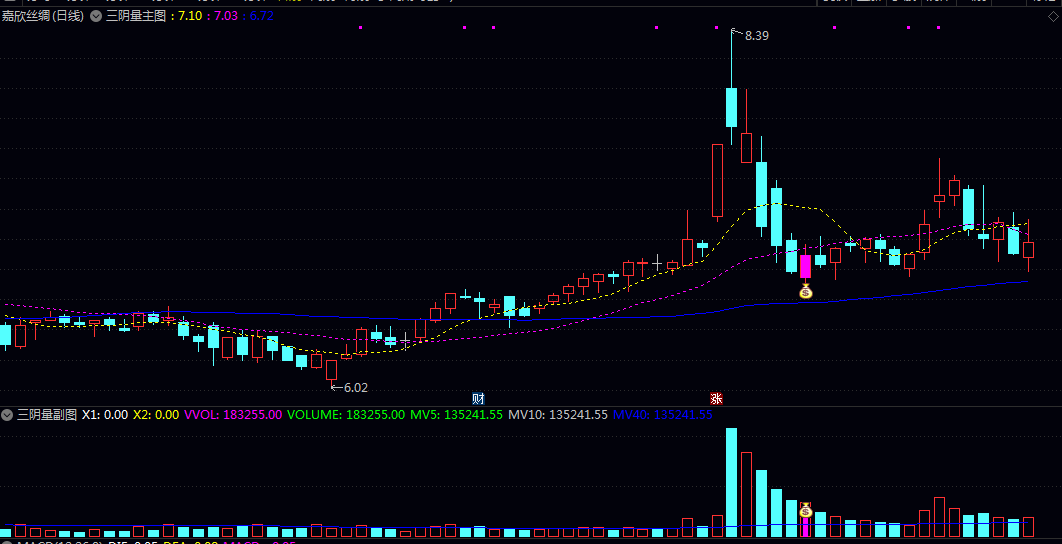Click the 三阴量副图 sub-chart name
The image size is (1062, 544).
(47, 415)
